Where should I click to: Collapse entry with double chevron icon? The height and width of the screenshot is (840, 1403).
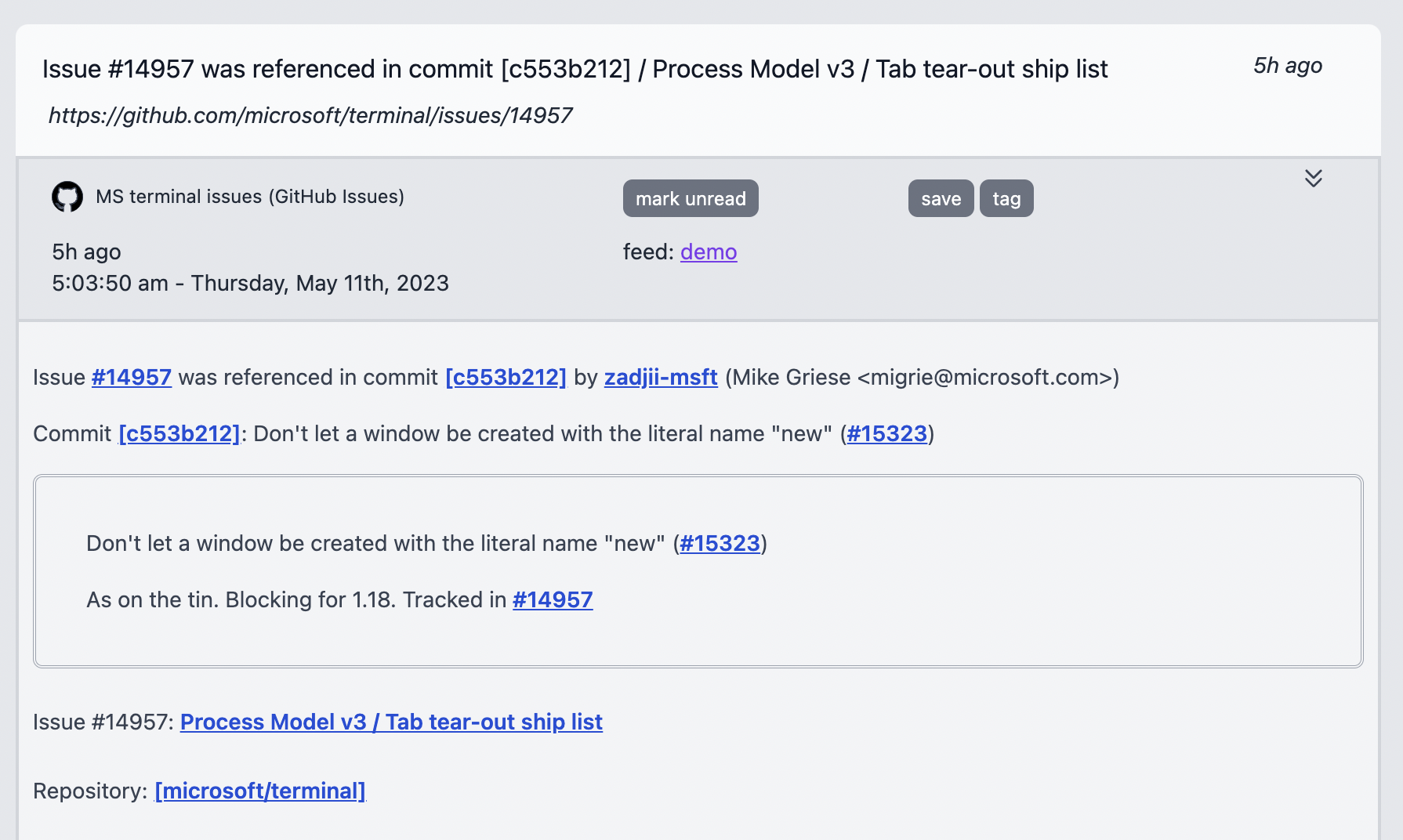click(1314, 178)
